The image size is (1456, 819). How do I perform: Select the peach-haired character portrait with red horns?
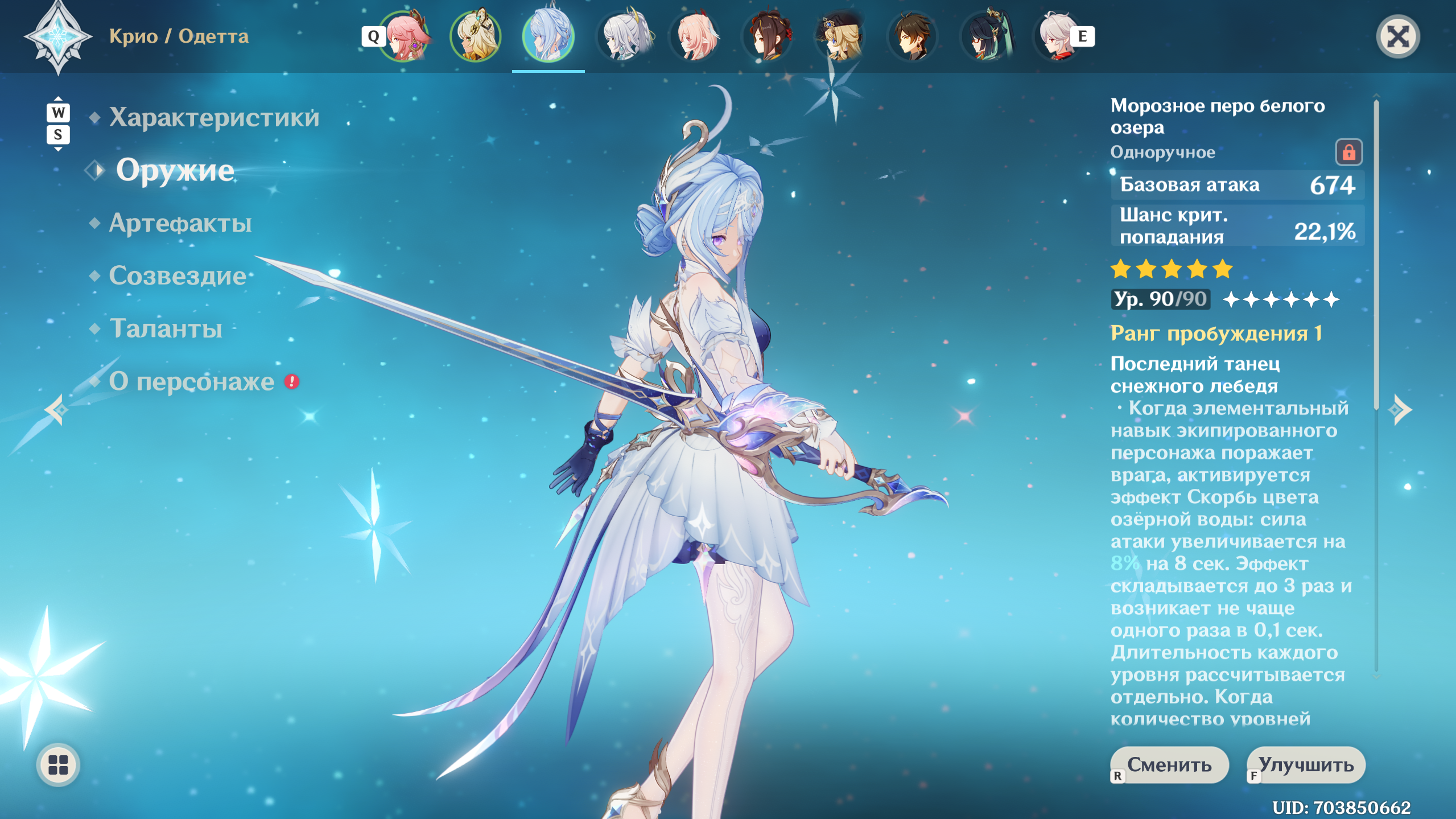point(695,36)
